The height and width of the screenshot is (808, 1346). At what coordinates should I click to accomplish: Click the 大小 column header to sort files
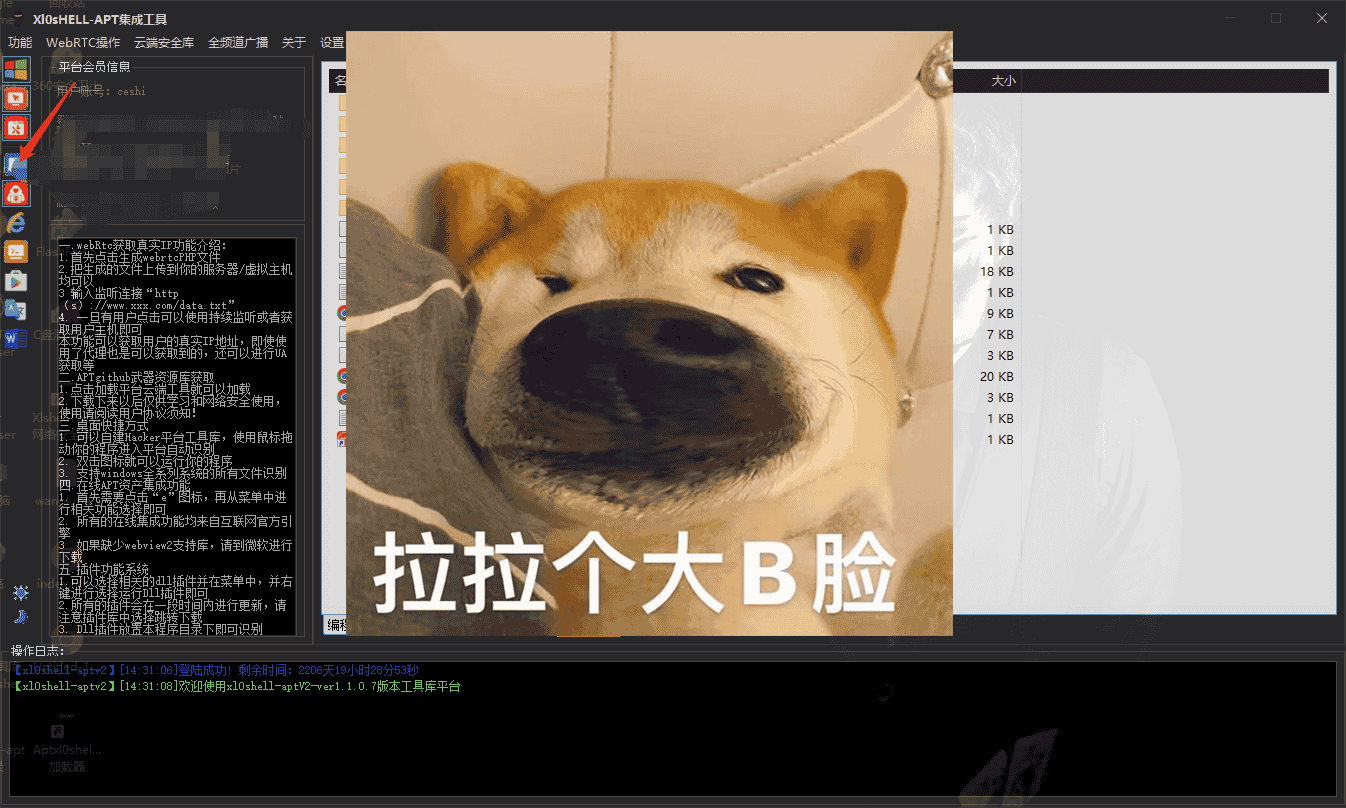coord(1003,80)
